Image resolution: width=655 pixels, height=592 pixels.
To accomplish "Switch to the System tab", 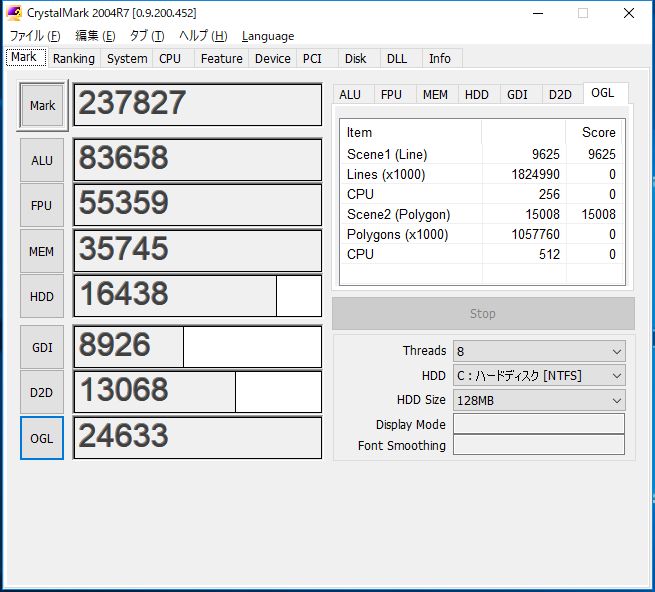I will tap(127, 58).
